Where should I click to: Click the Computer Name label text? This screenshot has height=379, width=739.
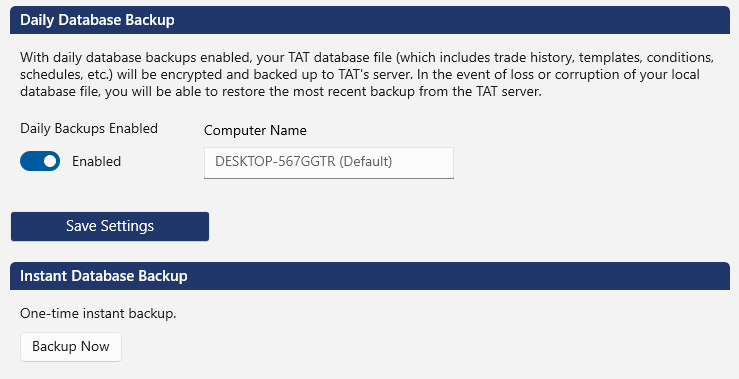(255, 131)
